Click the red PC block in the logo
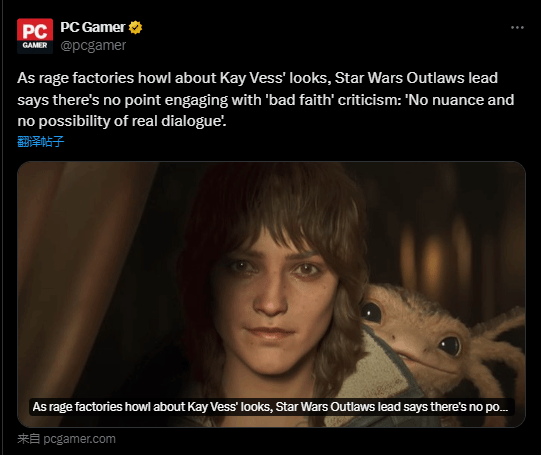 pos(35,30)
